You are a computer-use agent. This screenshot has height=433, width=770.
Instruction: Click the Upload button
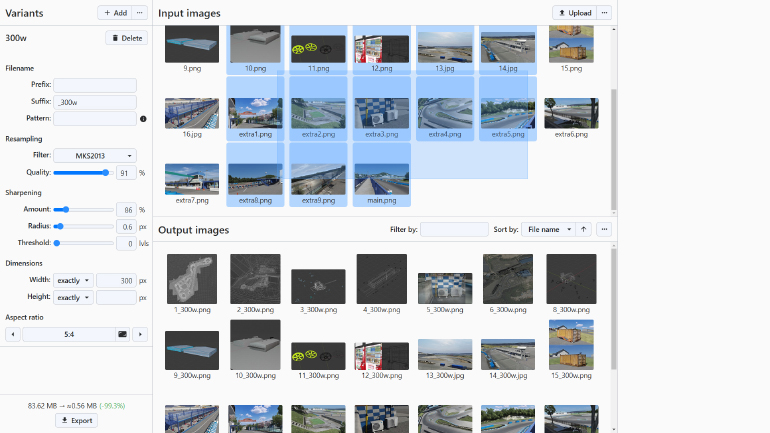(575, 13)
